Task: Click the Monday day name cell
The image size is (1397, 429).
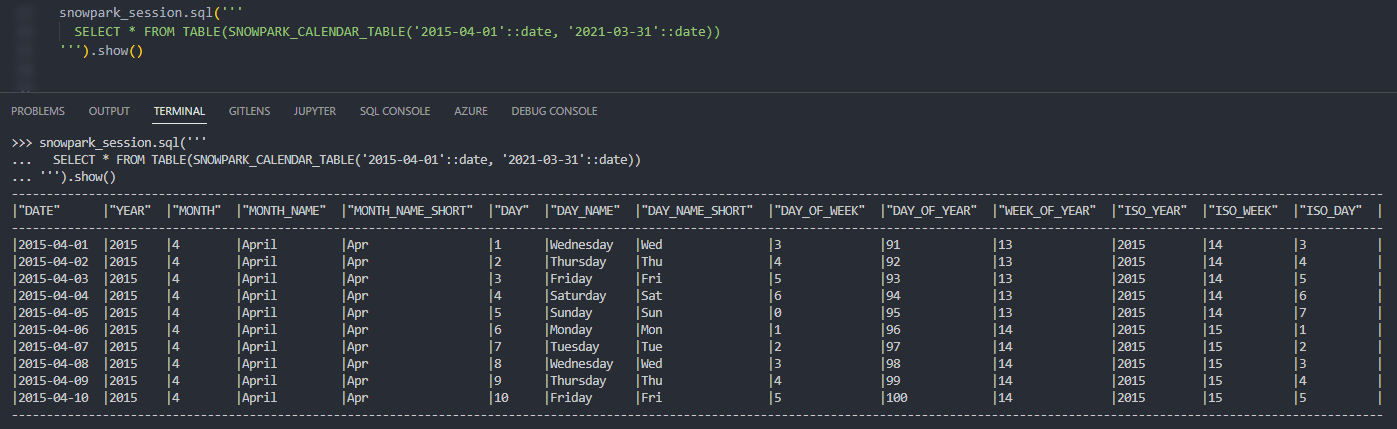Action: pyautogui.click(x=571, y=329)
